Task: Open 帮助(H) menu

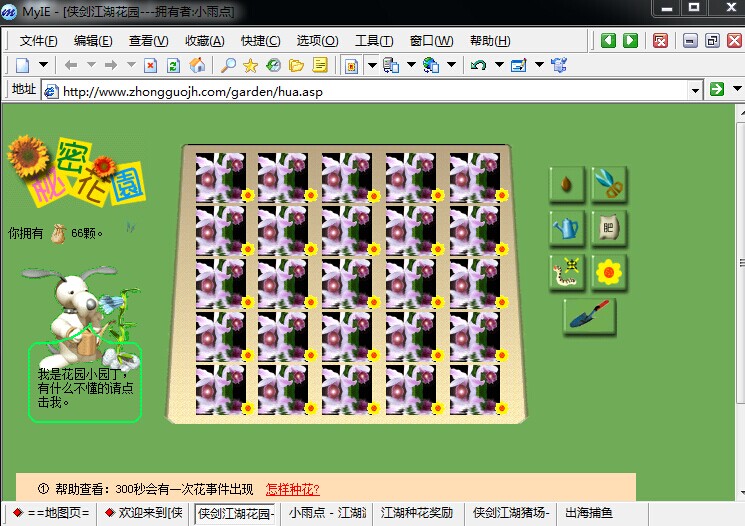Action: pos(490,41)
